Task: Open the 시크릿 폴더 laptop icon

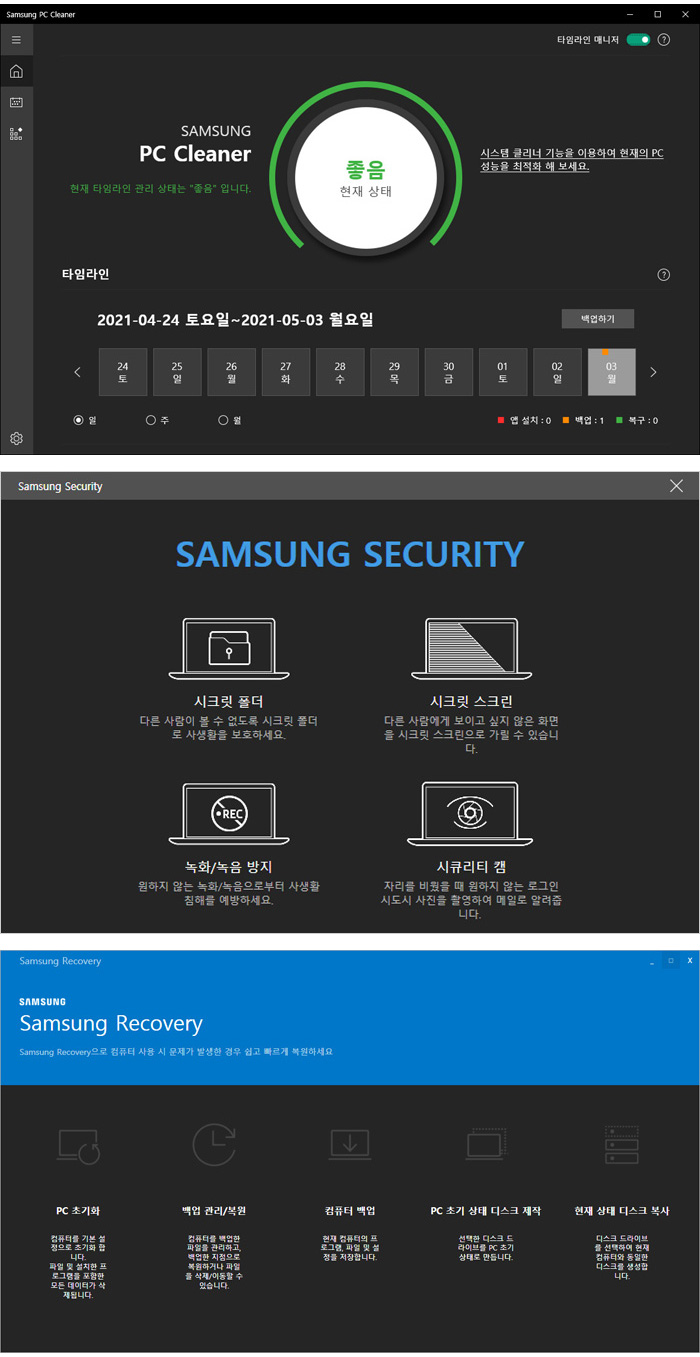Action: [228, 649]
